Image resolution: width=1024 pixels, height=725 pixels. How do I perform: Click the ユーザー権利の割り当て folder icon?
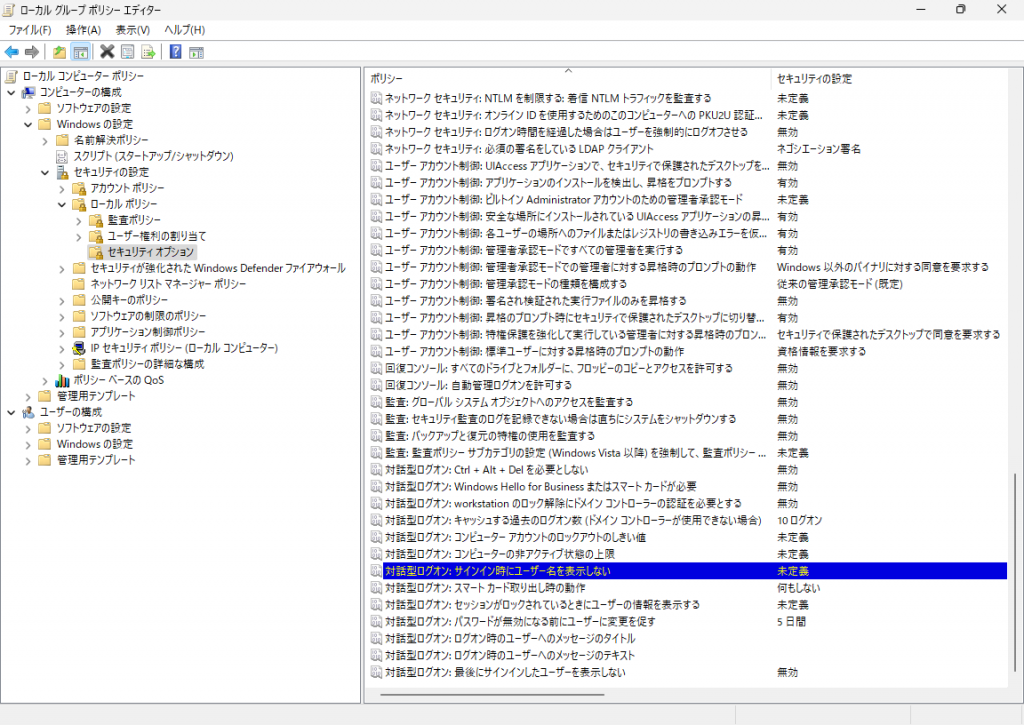tap(96, 236)
